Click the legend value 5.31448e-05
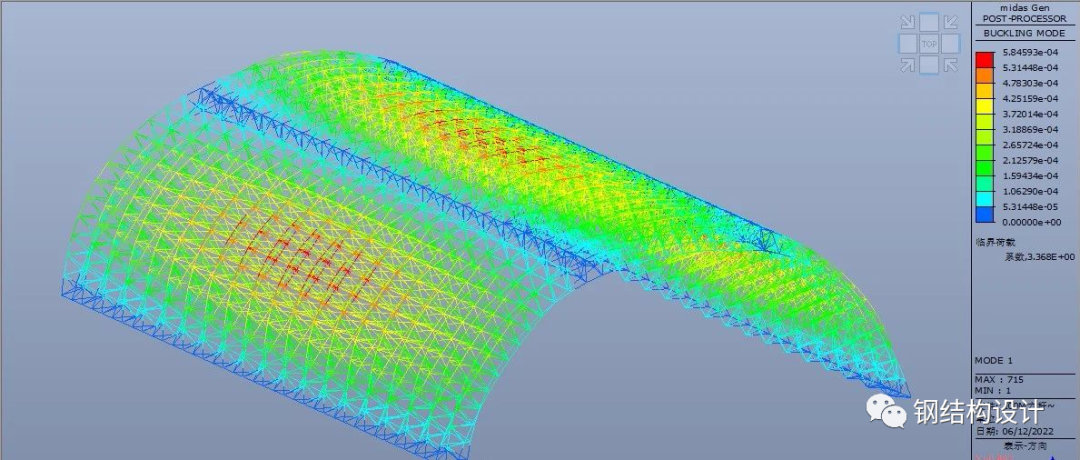Screen dimensions: 1080x460 (x=1032, y=207)
